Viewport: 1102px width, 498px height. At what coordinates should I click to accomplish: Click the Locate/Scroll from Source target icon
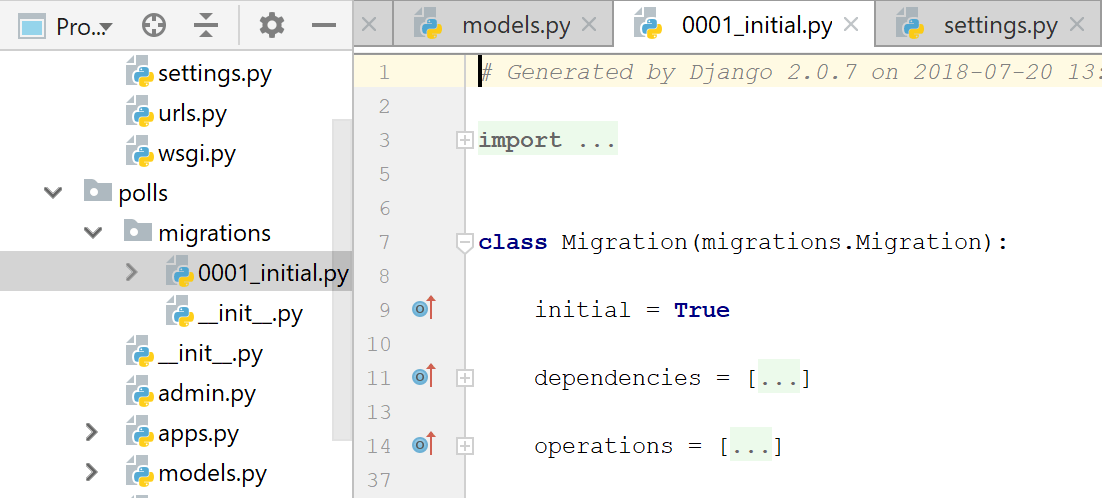(153, 26)
